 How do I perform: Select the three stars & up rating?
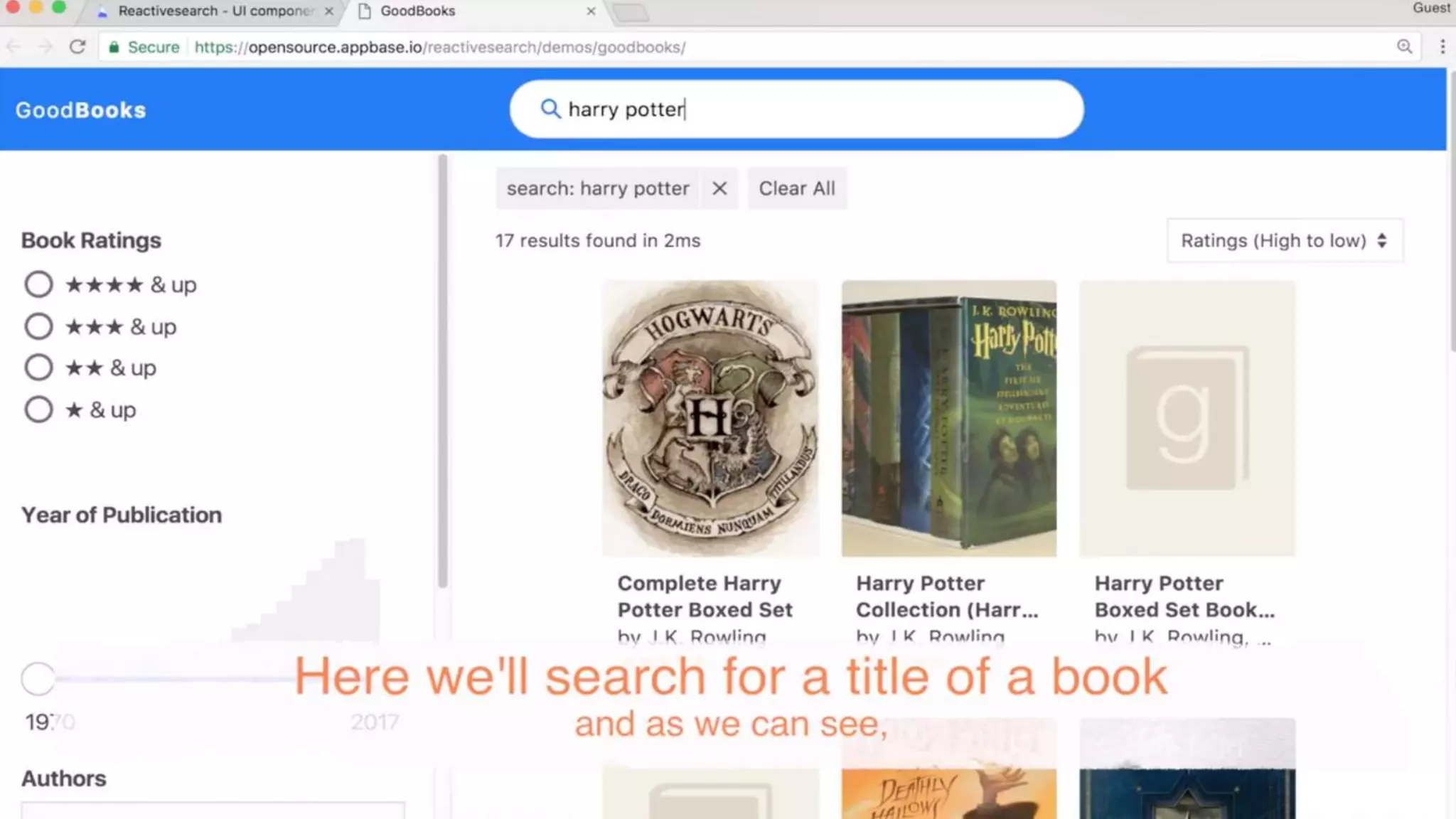click(38, 326)
